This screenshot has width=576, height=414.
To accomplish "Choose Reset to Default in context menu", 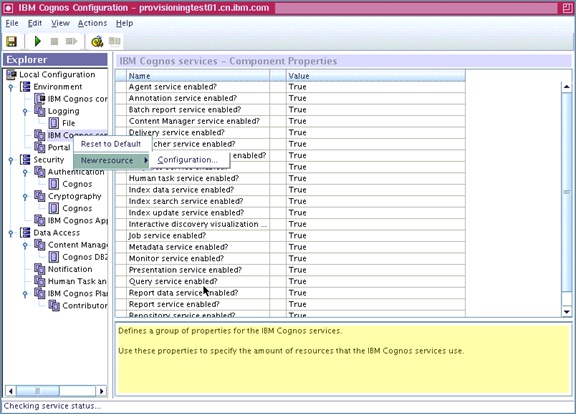I will click(x=111, y=144).
